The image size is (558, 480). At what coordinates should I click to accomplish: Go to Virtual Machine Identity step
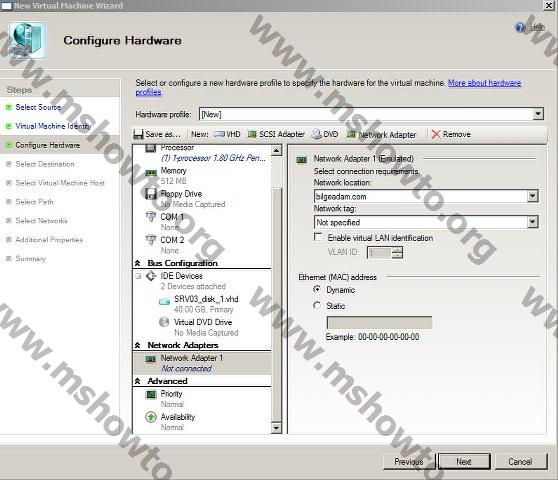(53, 126)
